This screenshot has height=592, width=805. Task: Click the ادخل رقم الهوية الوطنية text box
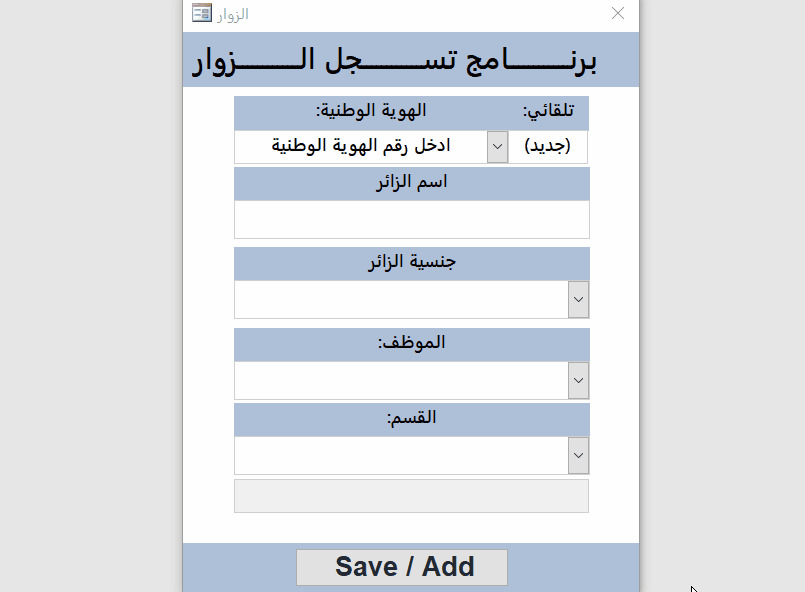coord(360,146)
